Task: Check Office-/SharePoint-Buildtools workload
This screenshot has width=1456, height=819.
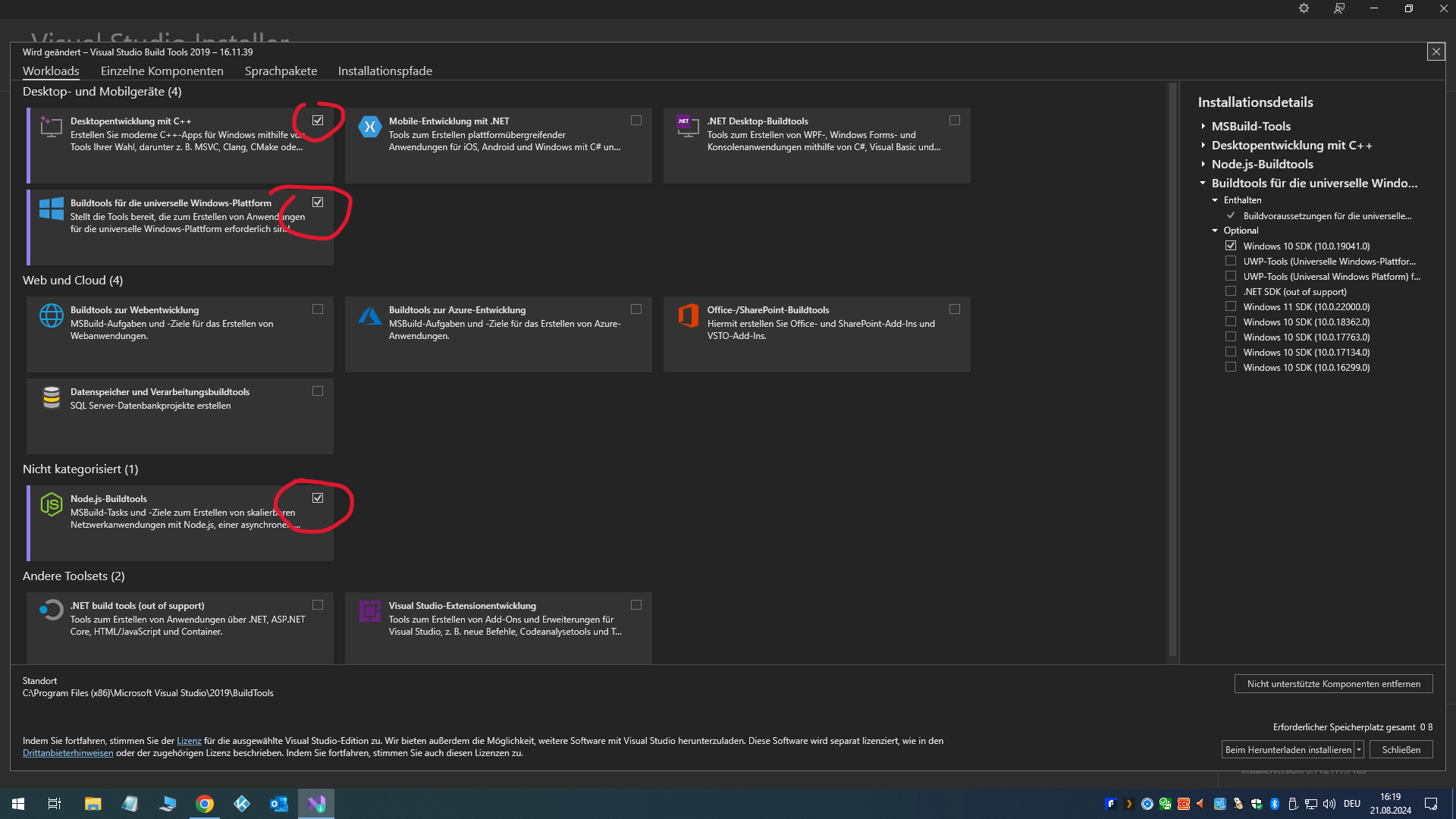Action: [x=955, y=309]
